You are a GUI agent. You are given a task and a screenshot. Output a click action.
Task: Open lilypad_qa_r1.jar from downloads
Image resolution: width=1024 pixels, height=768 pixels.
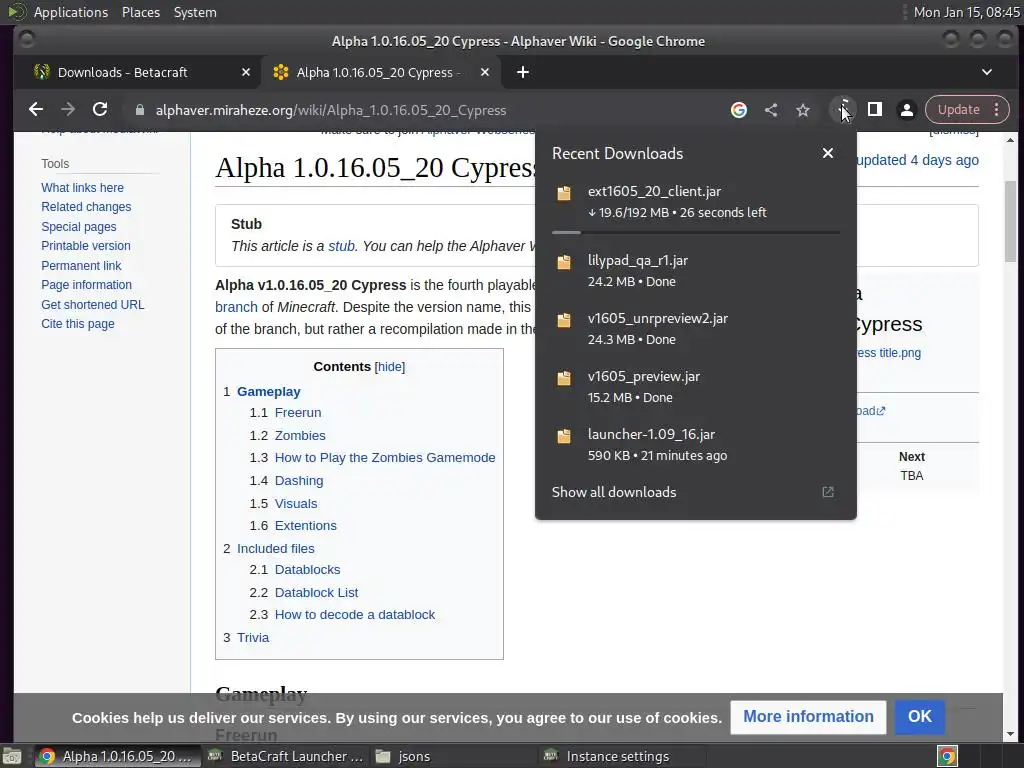(x=696, y=270)
